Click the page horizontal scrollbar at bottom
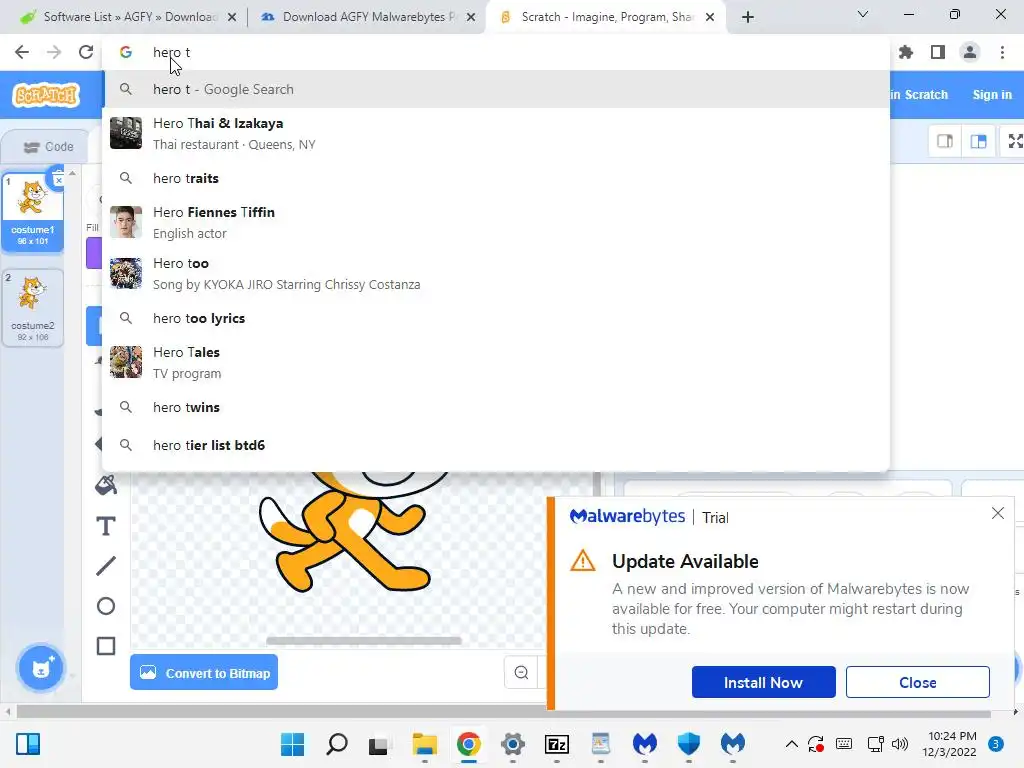Viewport: 1024px width, 768px height. [x=503, y=712]
